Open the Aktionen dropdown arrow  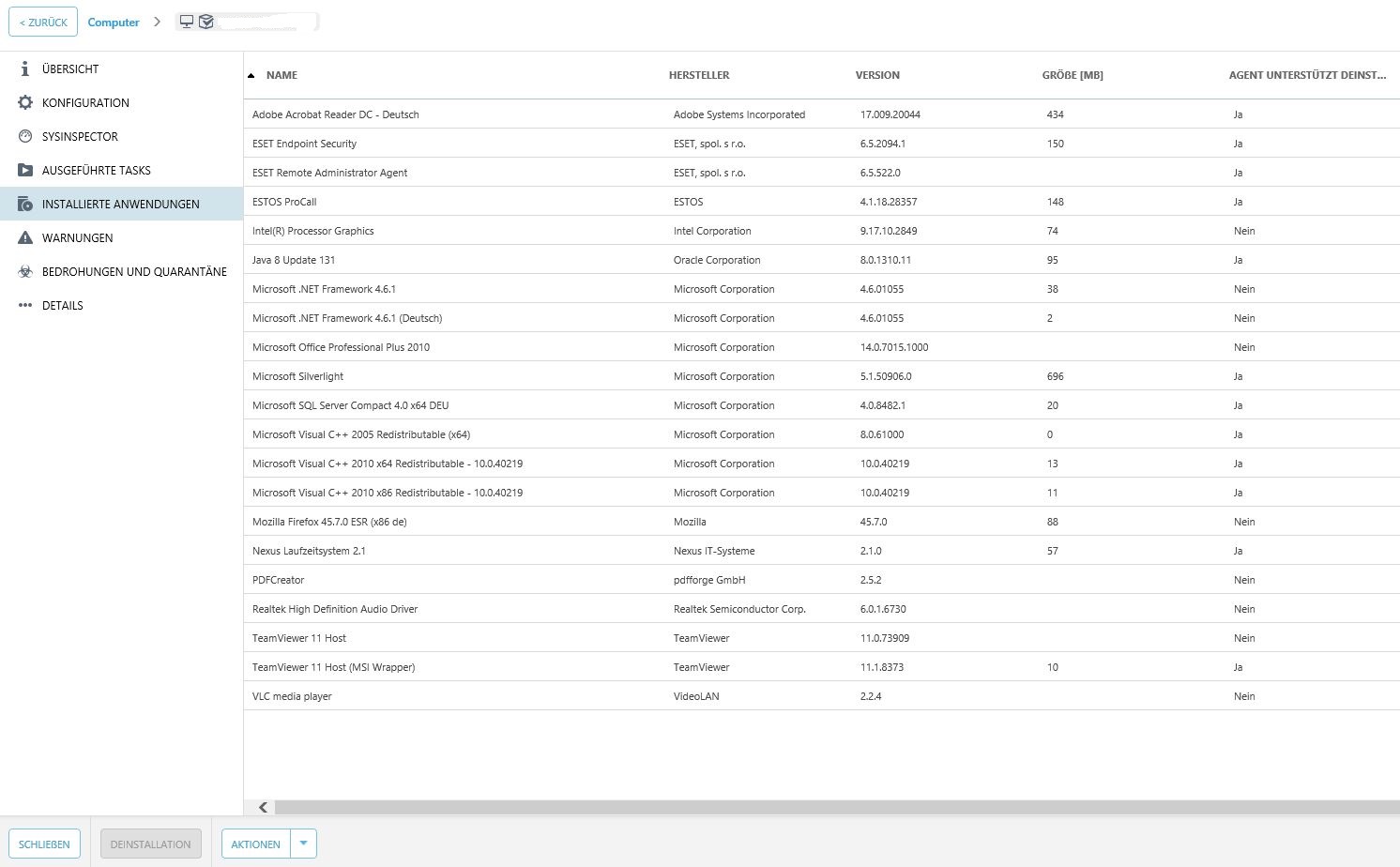pyautogui.click(x=303, y=844)
